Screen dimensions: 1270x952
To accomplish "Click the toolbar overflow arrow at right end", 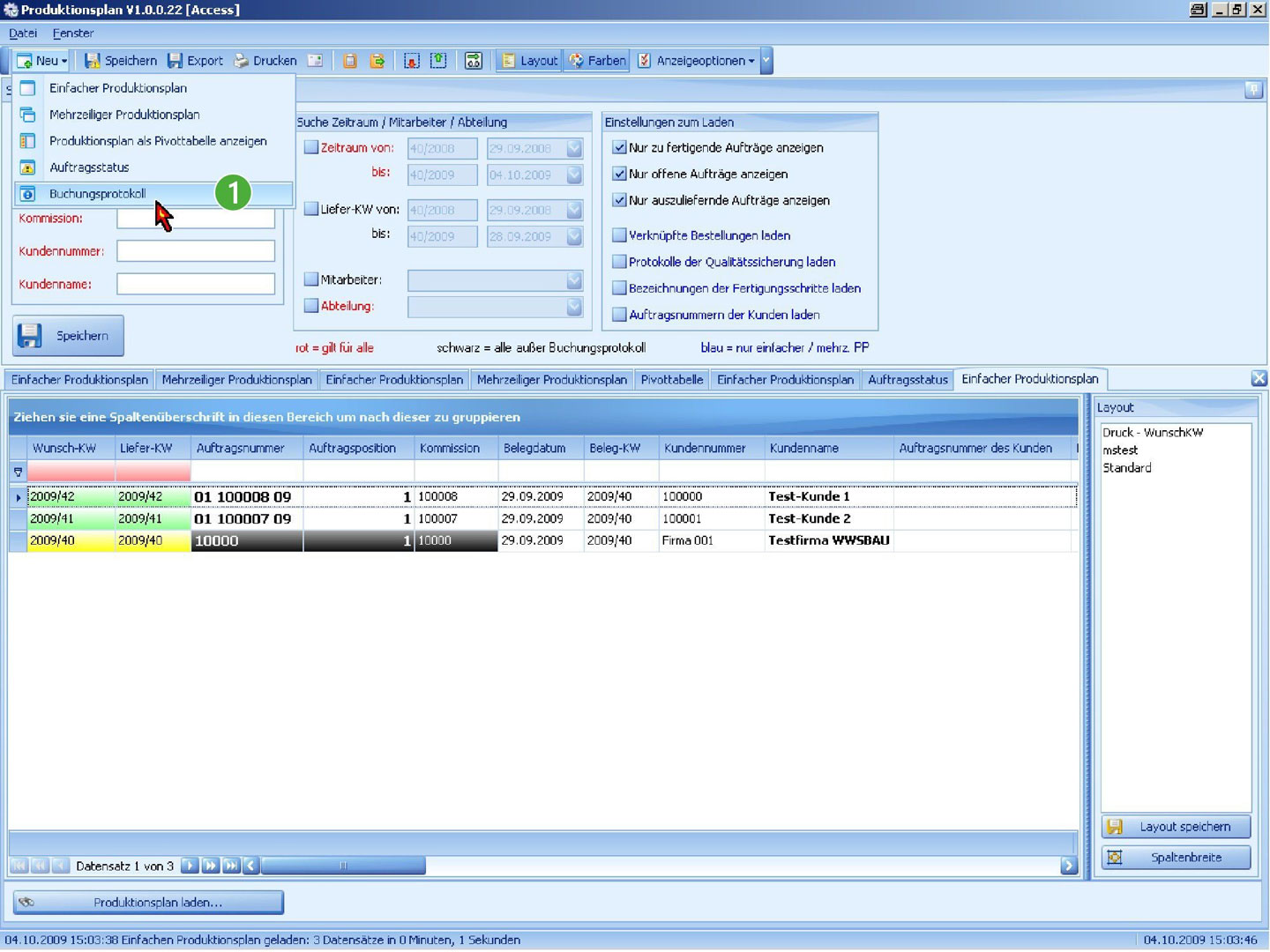I will point(766,61).
